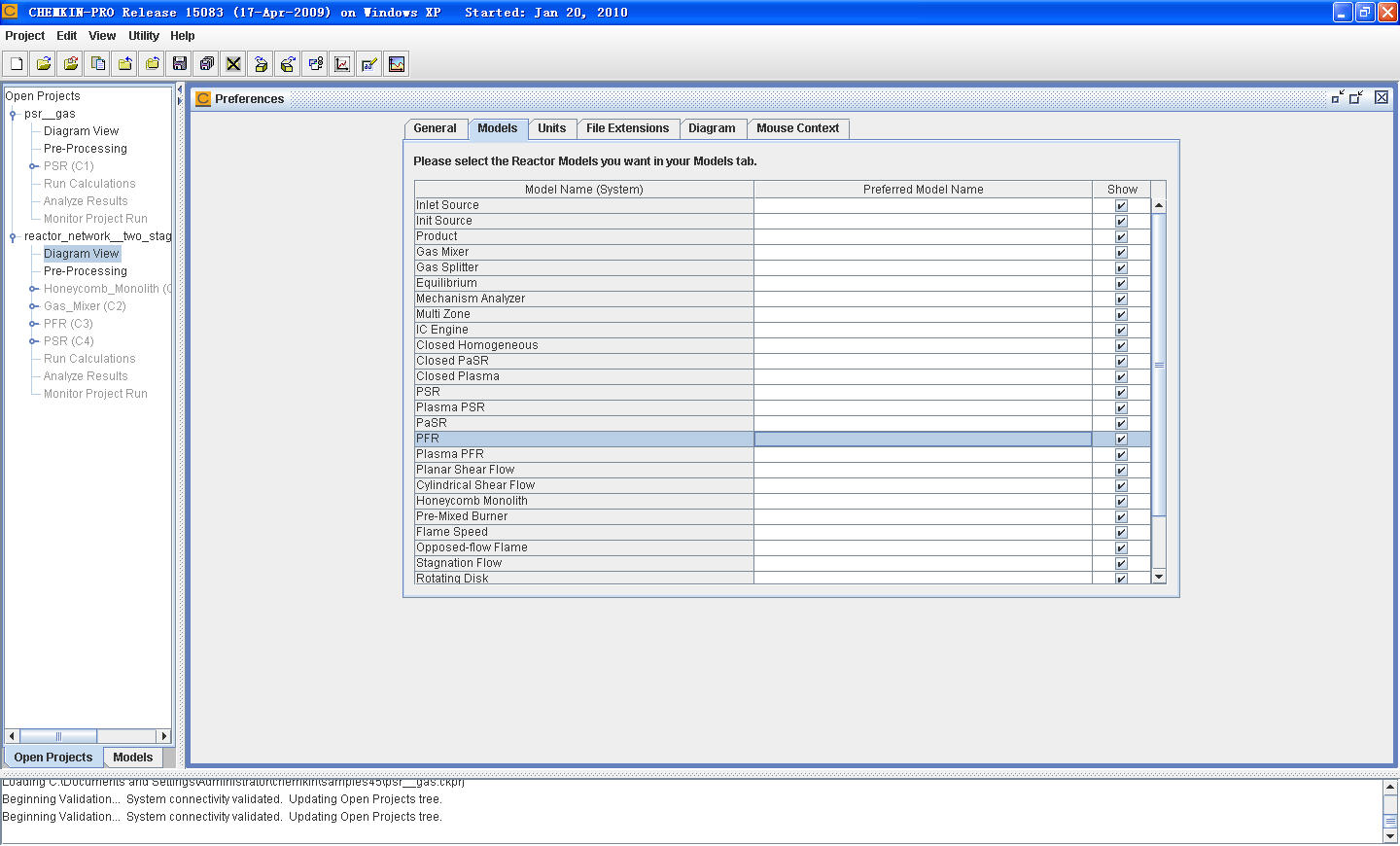Viewport: 1400px width, 846px height.
Task: Click the red line chart plot icon
Action: click(x=342, y=64)
